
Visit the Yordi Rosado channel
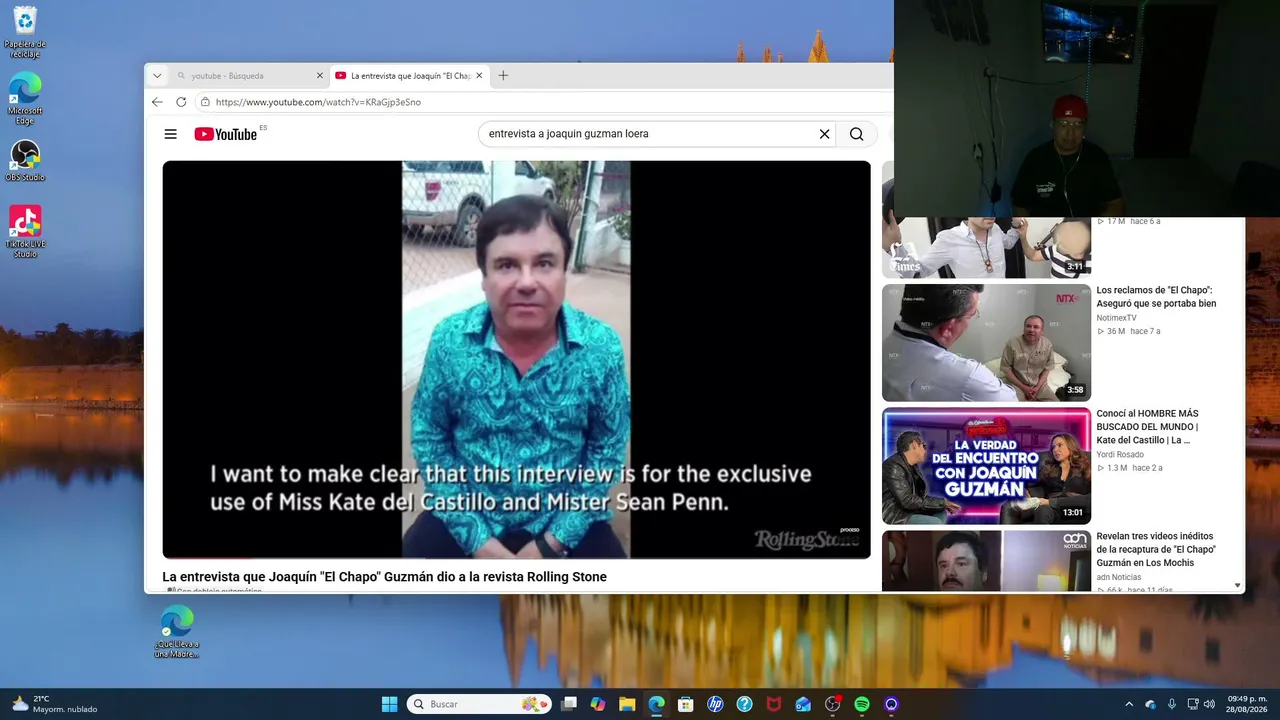(1120, 455)
